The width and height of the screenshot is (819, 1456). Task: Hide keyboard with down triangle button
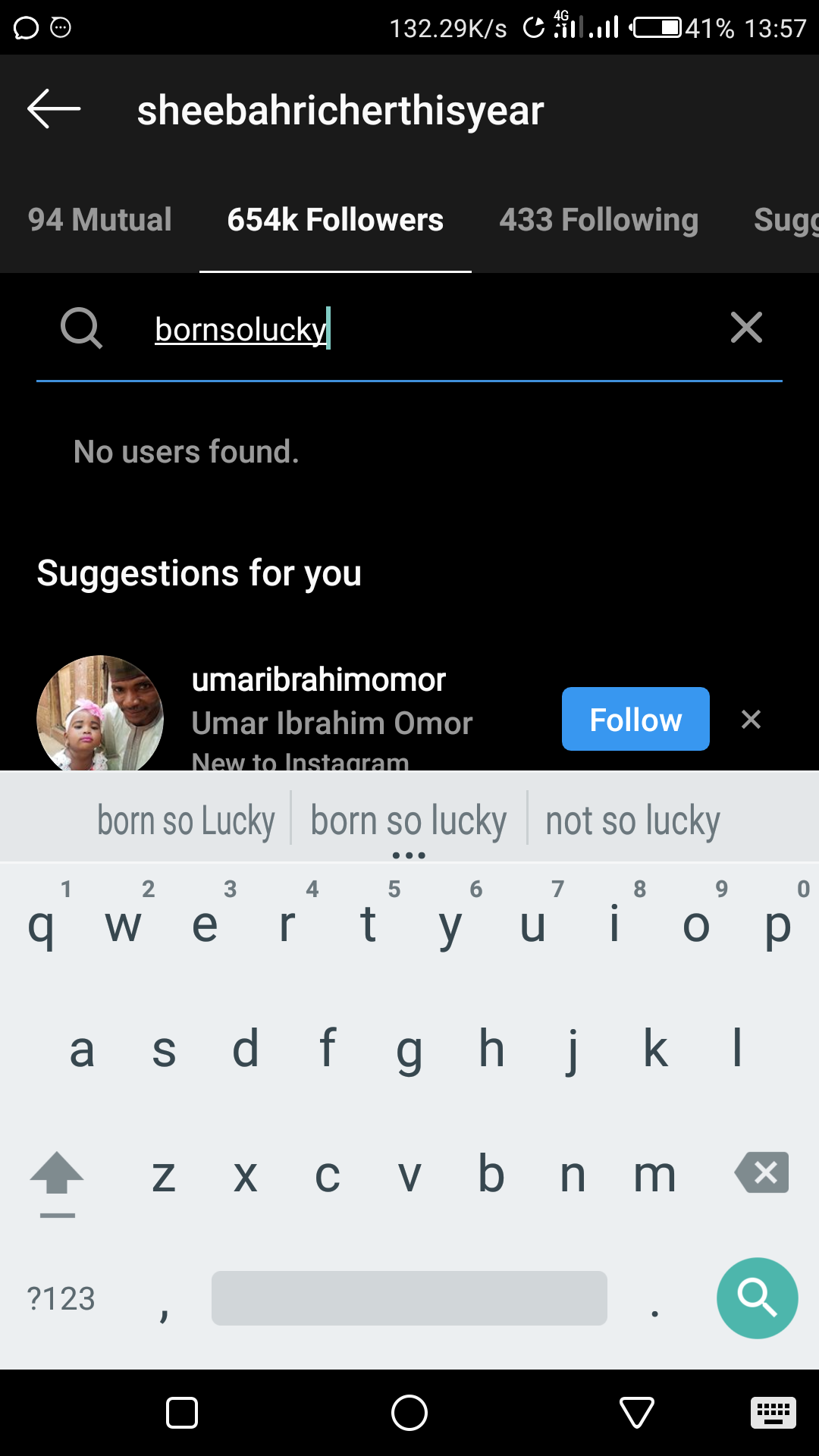[637, 1413]
